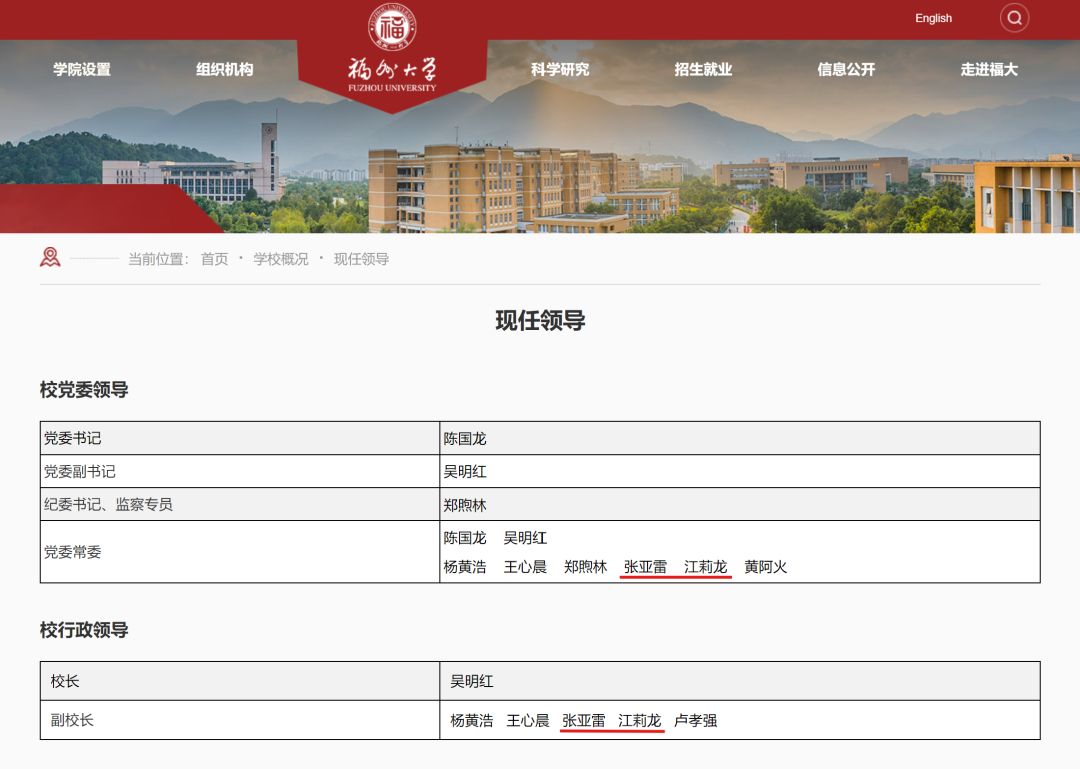Open the 走进福大 navigation menu
This screenshot has width=1080, height=769.
pos(987,69)
